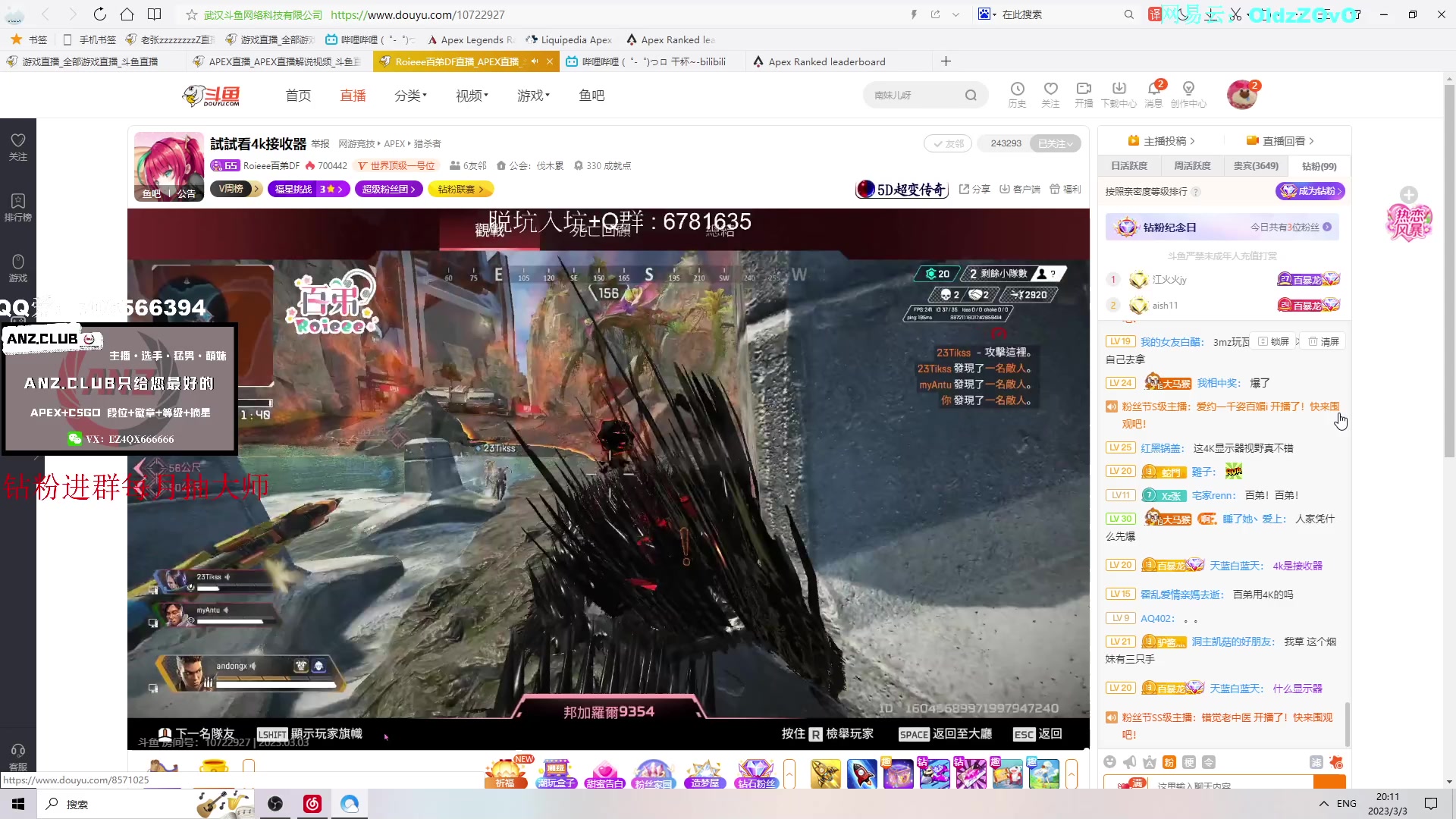The height and width of the screenshot is (819, 1456).
Task: Expand the 分类 dropdown in navigation
Action: 410,96
